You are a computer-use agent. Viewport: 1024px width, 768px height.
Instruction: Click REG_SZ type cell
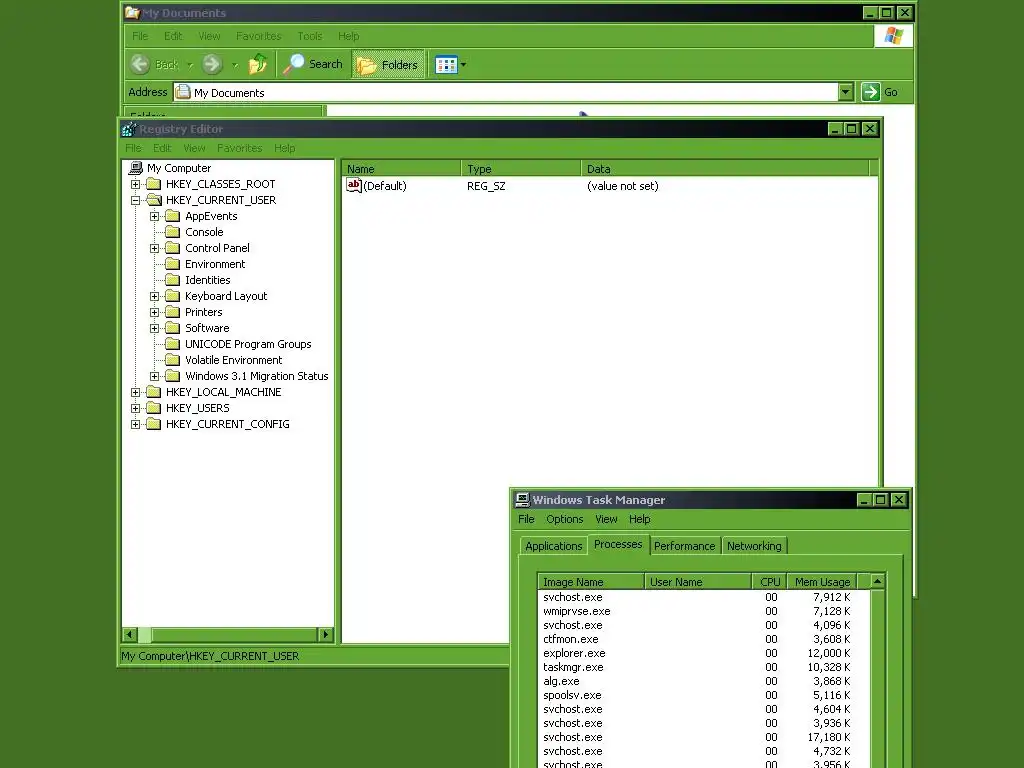point(486,186)
